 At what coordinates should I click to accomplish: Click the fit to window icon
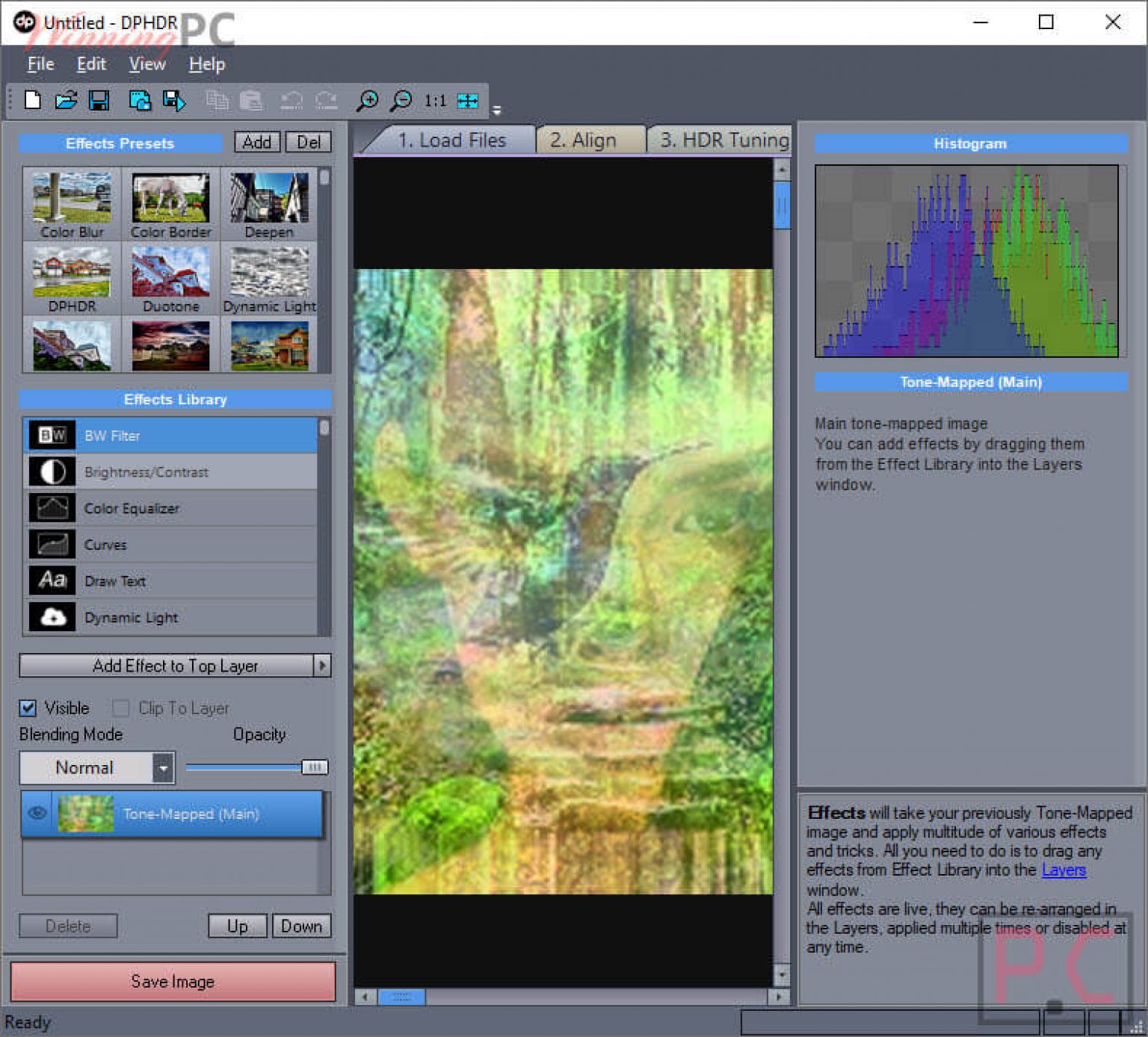point(468,100)
